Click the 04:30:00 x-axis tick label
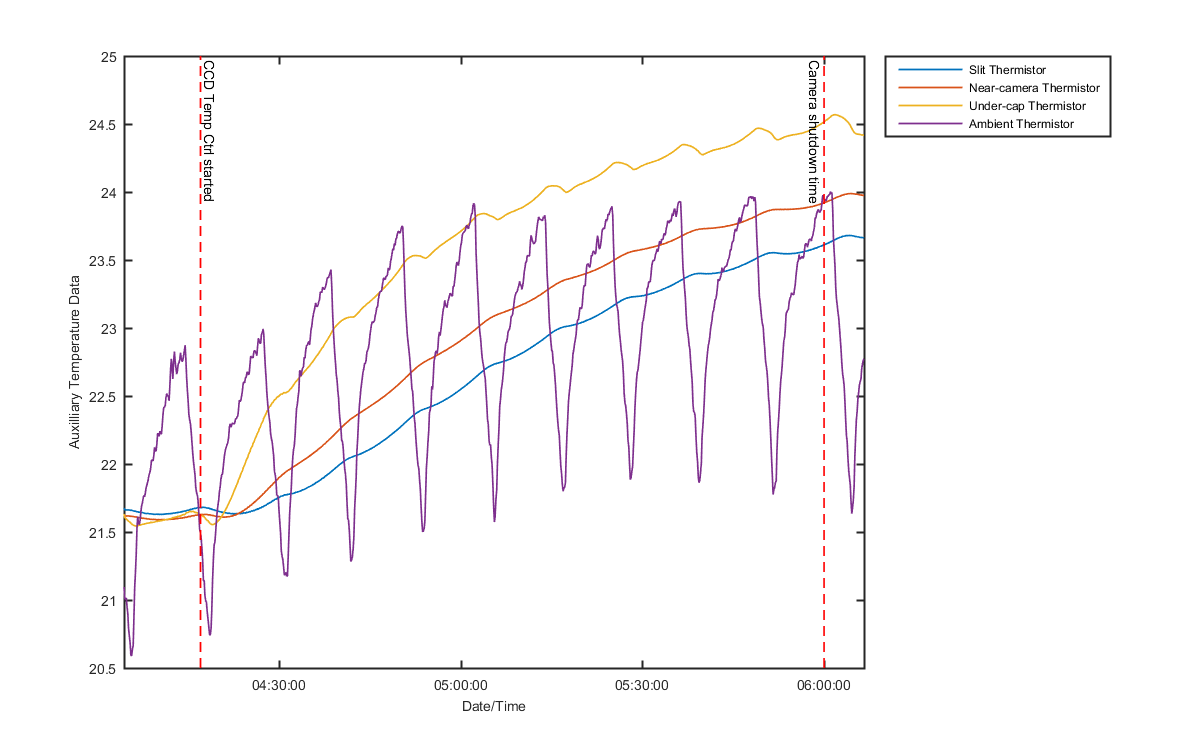1200x750 pixels. coord(280,686)
